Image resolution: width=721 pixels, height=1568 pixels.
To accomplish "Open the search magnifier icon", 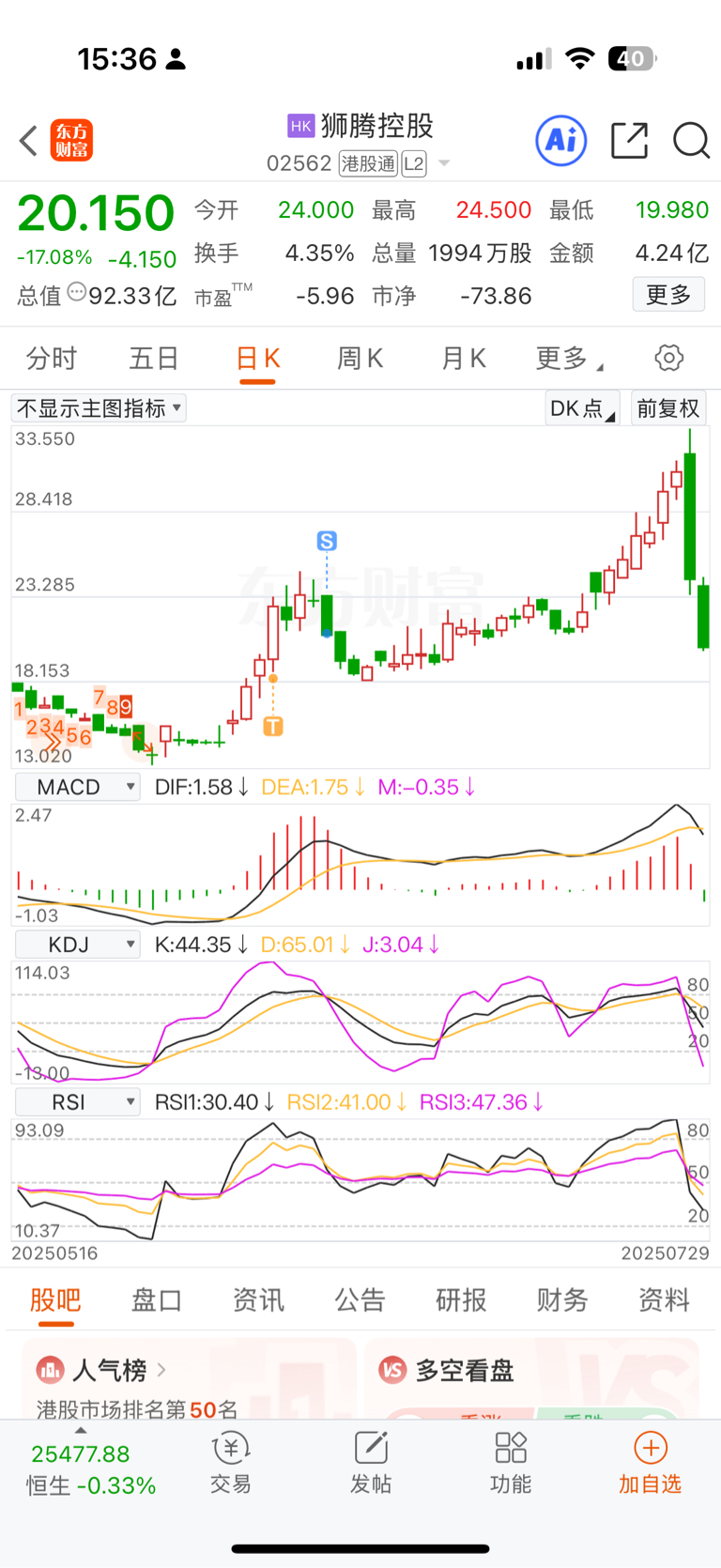I will coord(691,141).
